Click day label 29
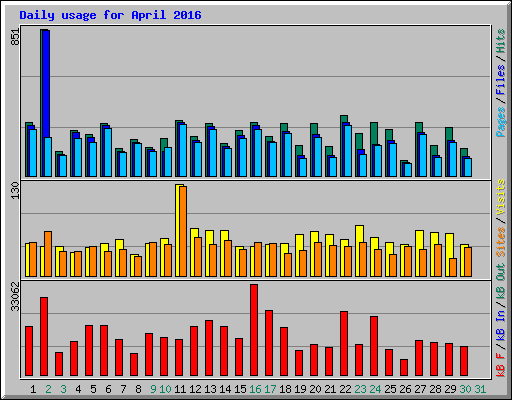The height and width of the screenshot is (400, 512). click(x=450, y=389)
